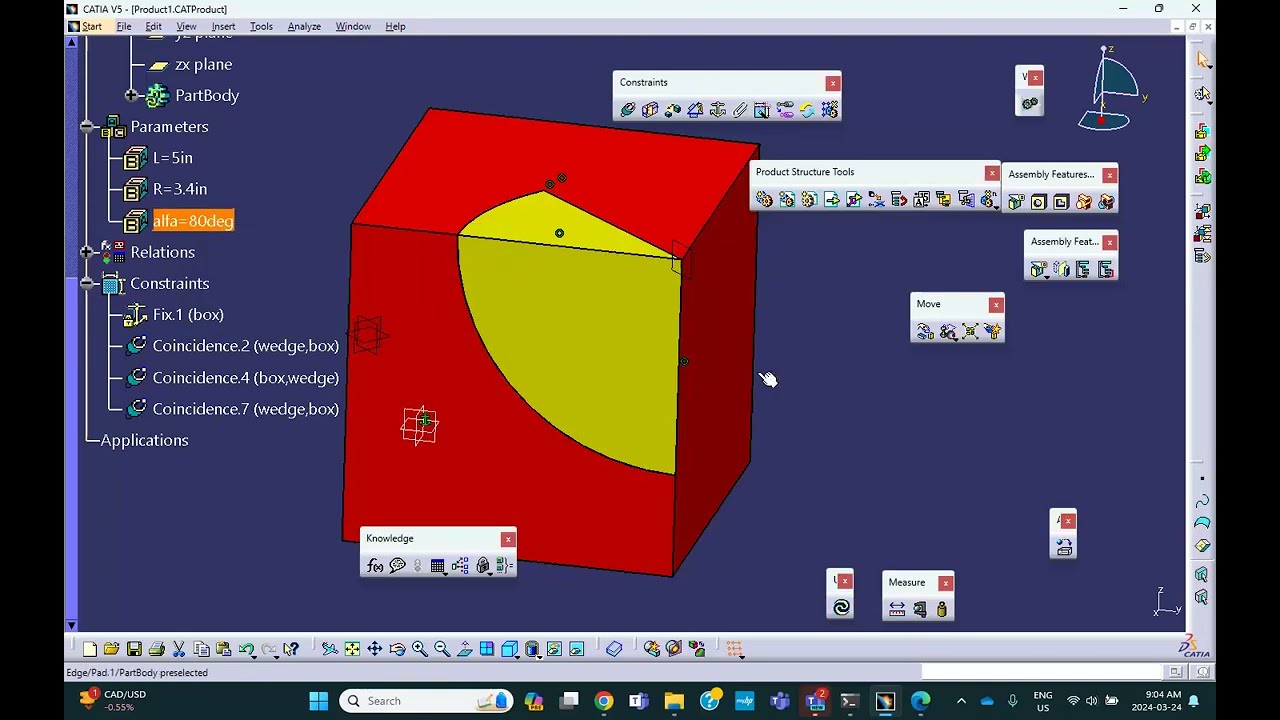The image size is (1280, 720).
Task: Click the Manipulation icon in Move toolbar
Action: [x=925, y=331]
